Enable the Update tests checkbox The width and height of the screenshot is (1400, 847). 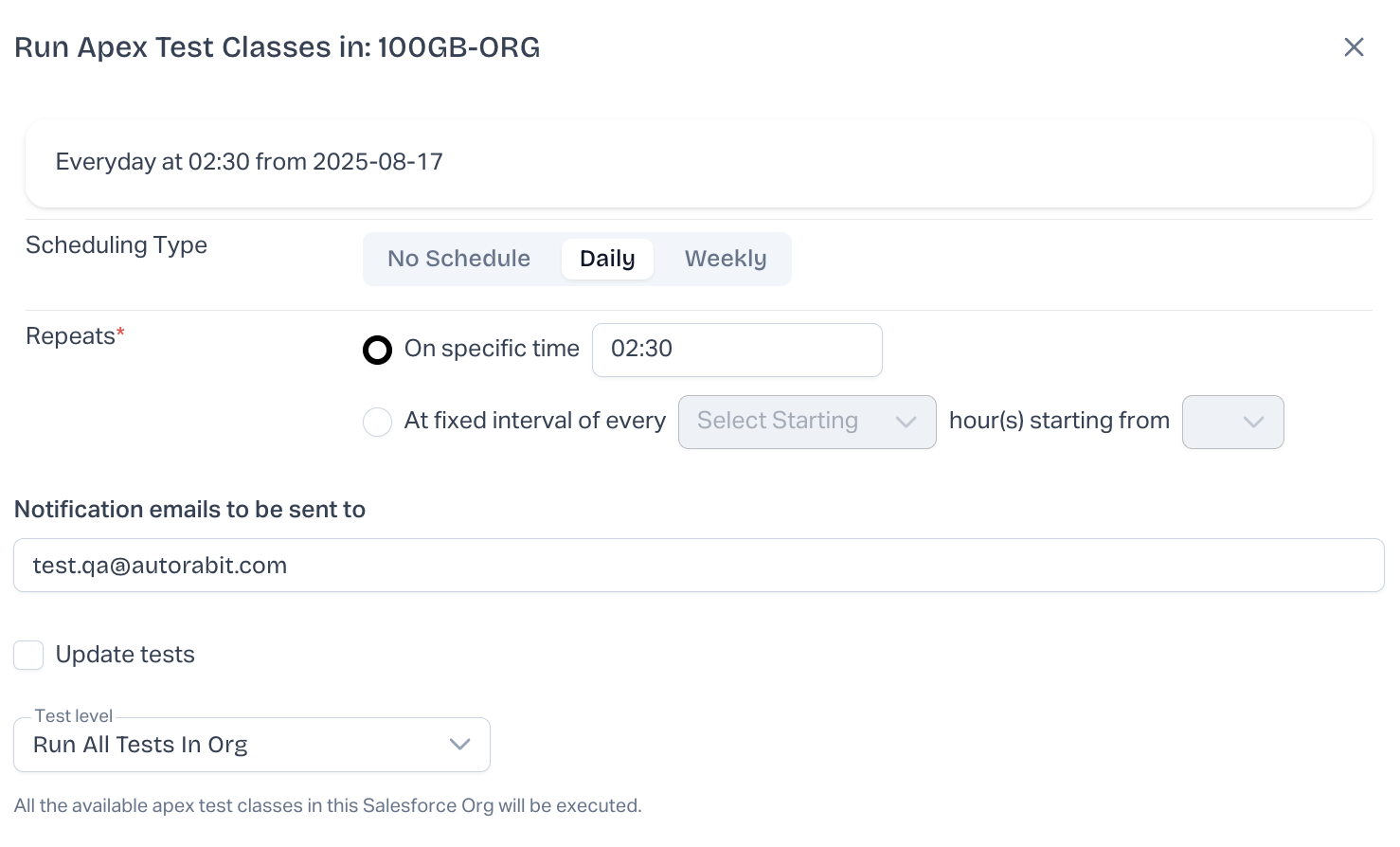pyautogui.click(x=28, y=655)
